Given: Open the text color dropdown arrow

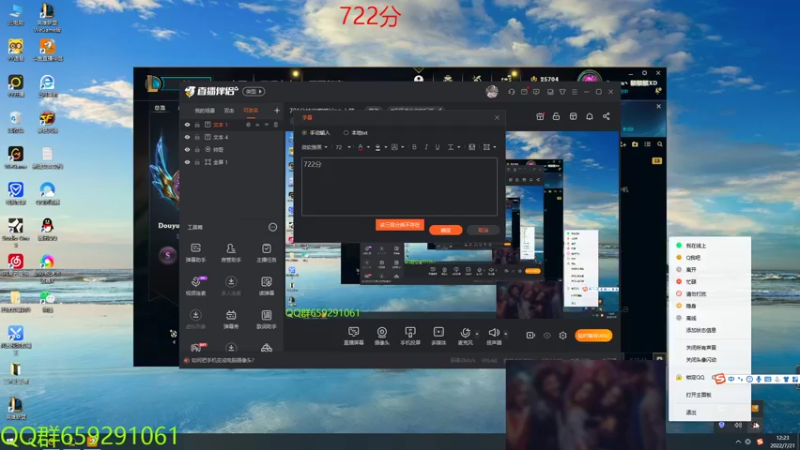Looking at the screenshot, I should pos(368,147).
